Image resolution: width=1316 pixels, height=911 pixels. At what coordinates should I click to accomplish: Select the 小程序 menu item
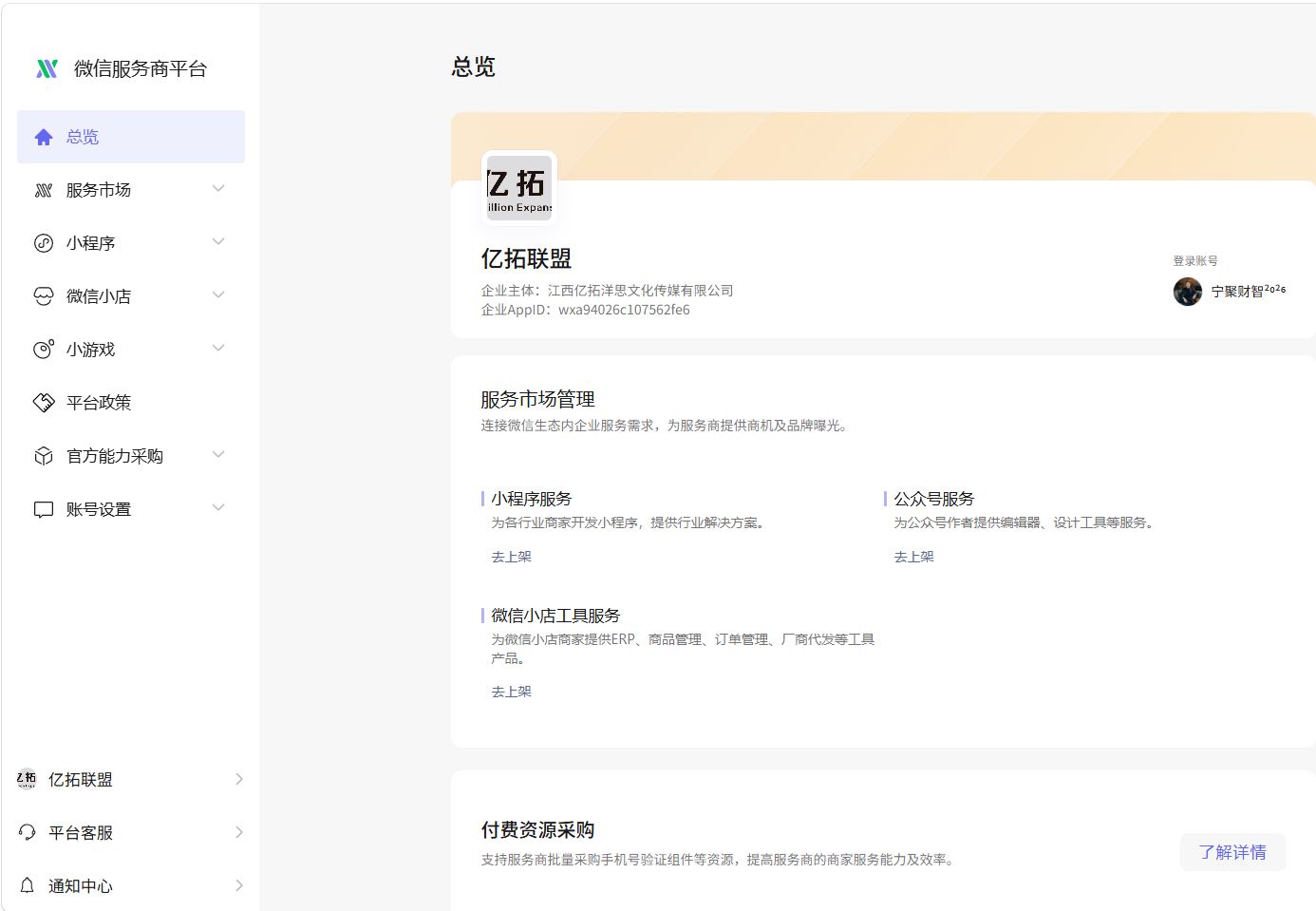(x=131, y=243)
